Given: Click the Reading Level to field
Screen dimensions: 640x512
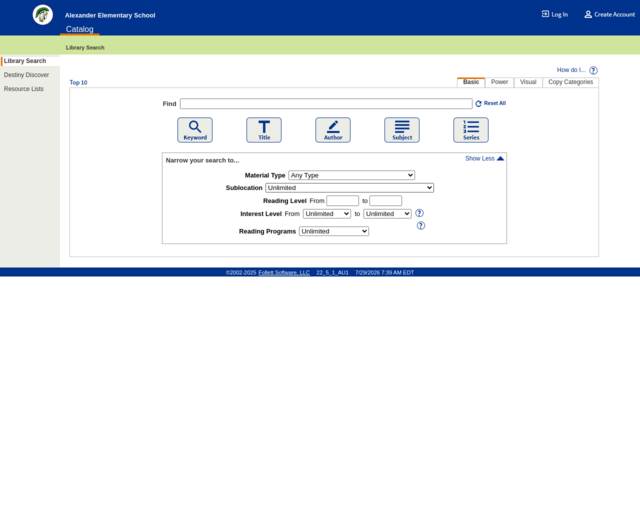Looking at the screenshot, I should [x=385, y=200].
